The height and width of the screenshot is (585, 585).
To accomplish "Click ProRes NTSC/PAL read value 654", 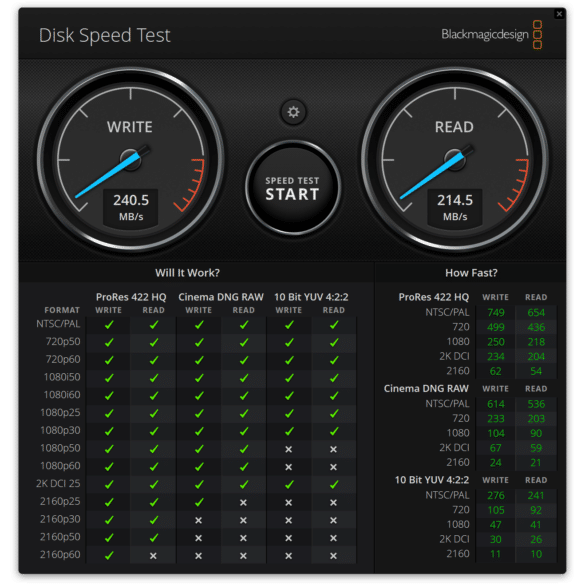I will pyautogui.click(x=536, y=312).
